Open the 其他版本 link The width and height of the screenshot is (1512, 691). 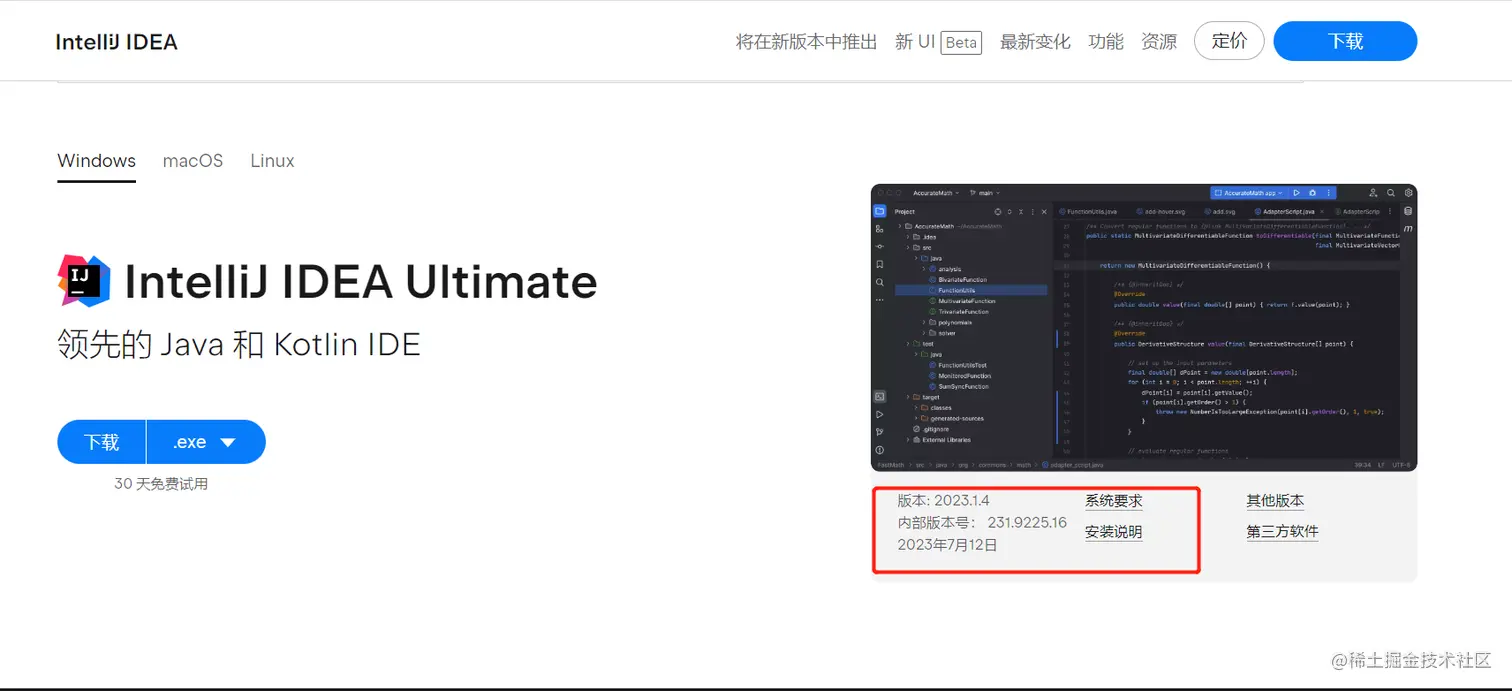point(1275,501)
